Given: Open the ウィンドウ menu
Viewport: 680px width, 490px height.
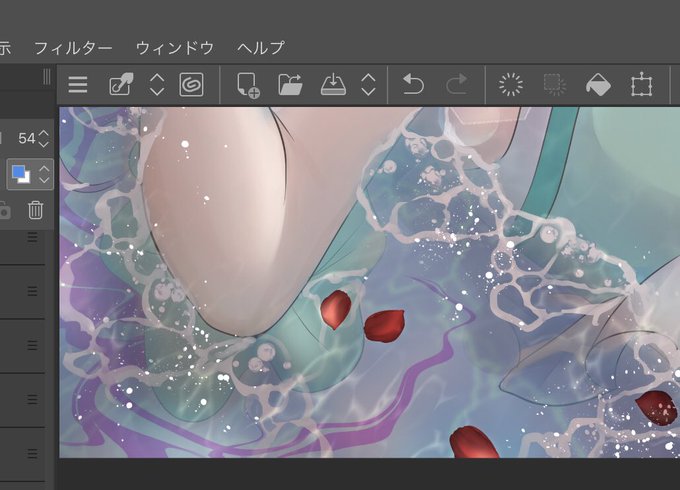Looking at the screenshot, I should click(x=175, y=48).
